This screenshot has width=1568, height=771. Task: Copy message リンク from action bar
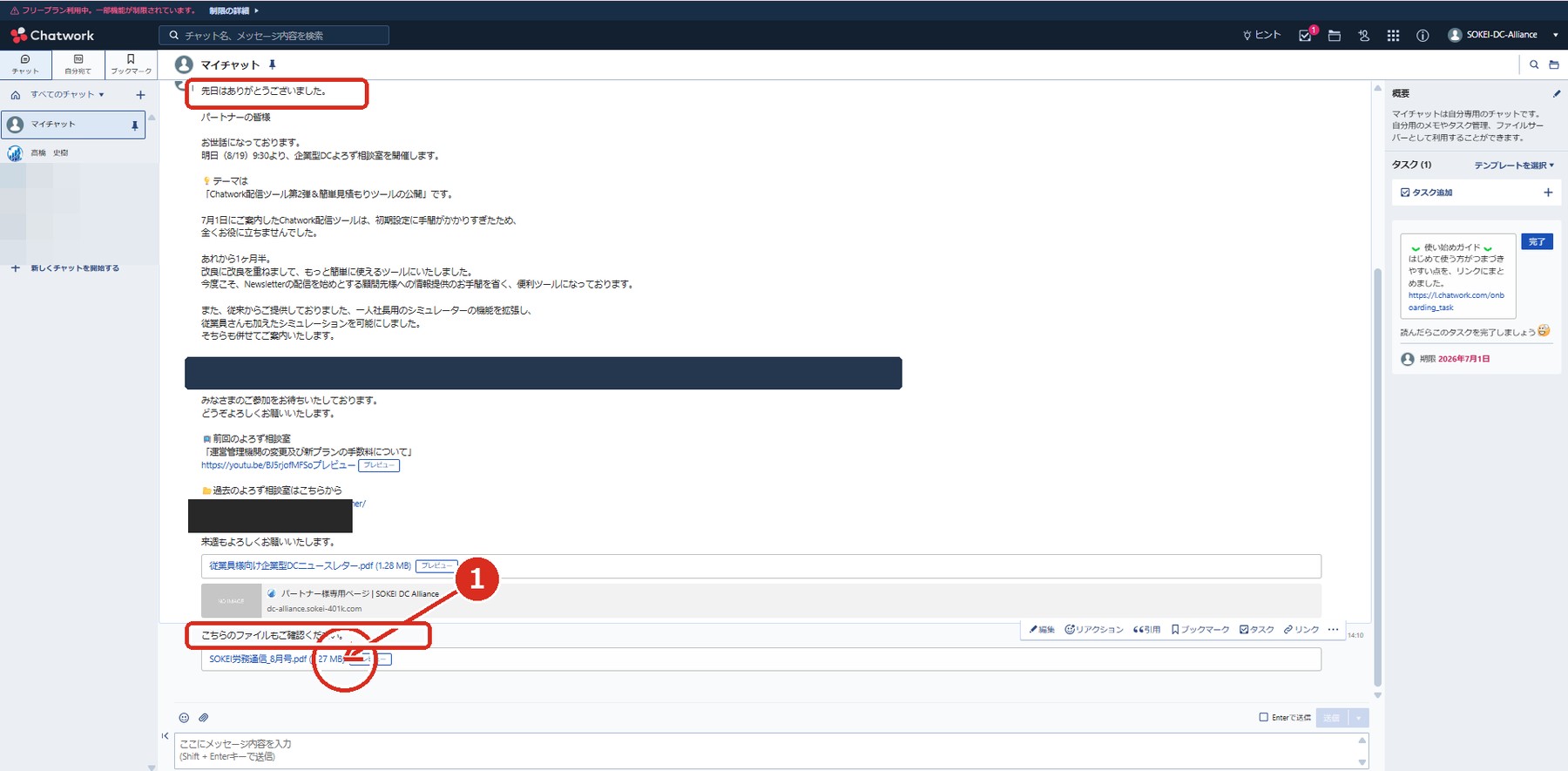(1301, 629)
